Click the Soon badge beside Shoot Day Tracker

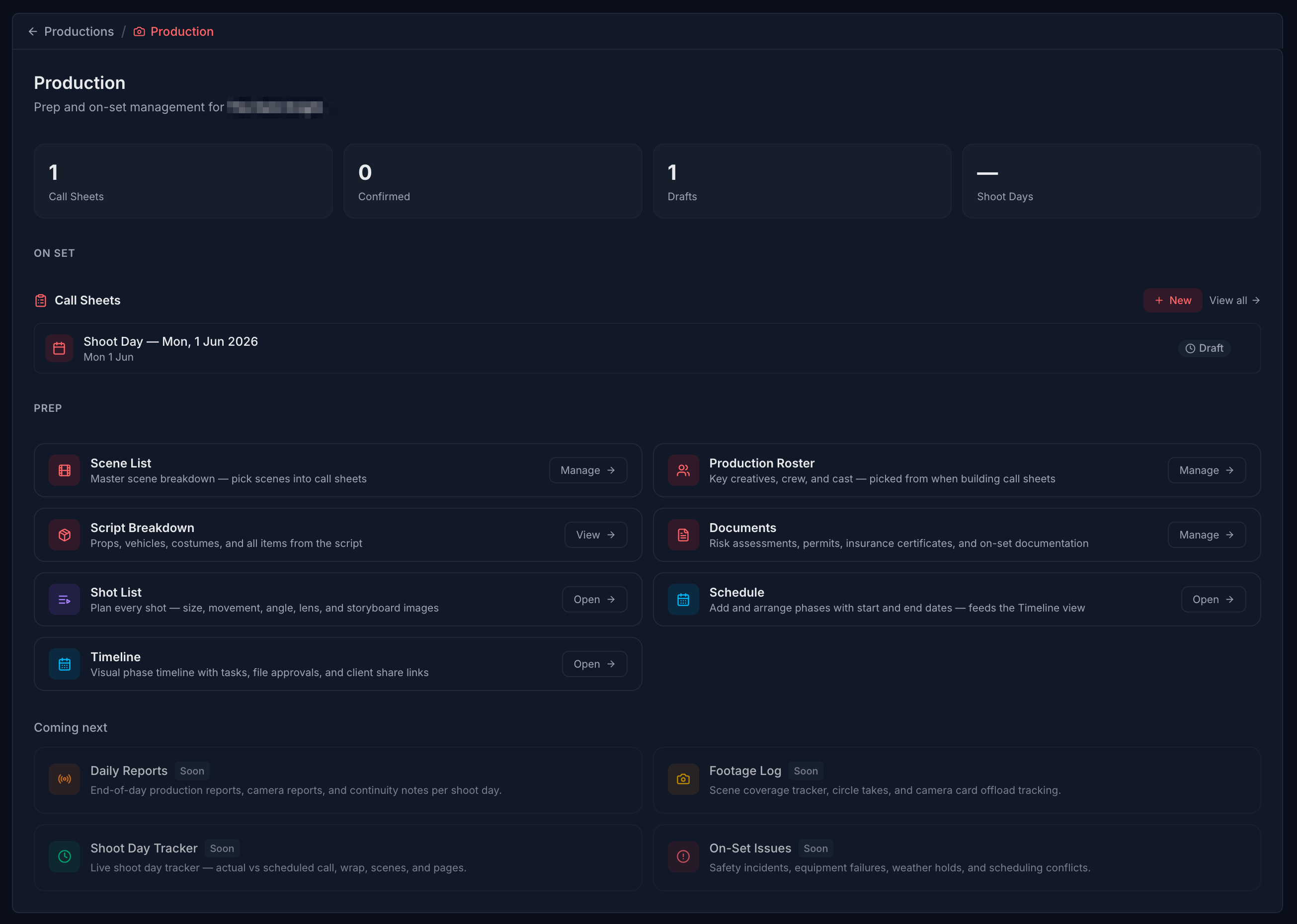[222, 848]
